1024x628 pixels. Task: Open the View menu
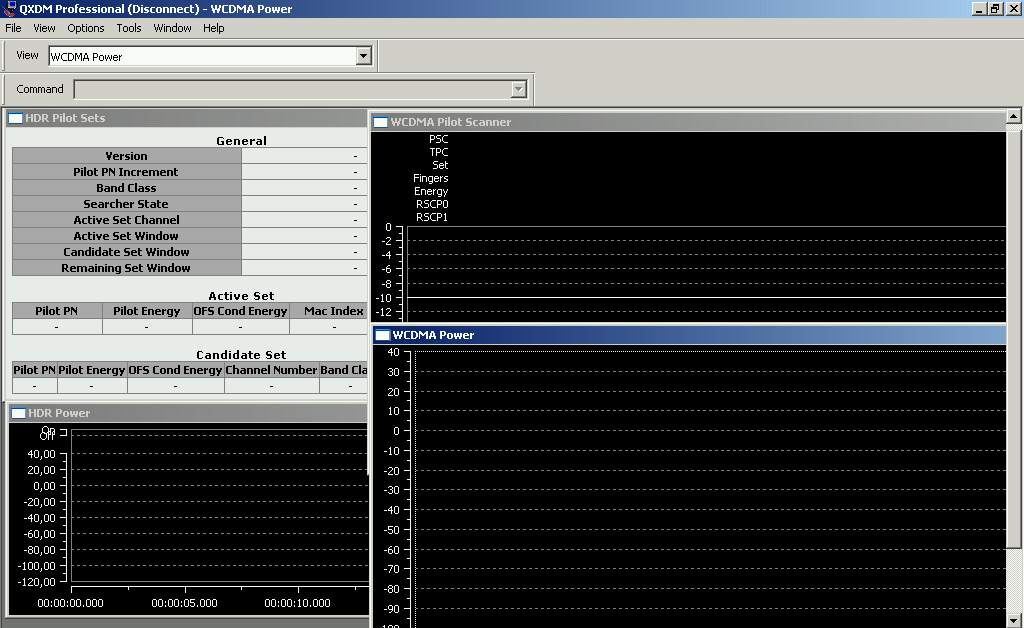pos(44,28)
